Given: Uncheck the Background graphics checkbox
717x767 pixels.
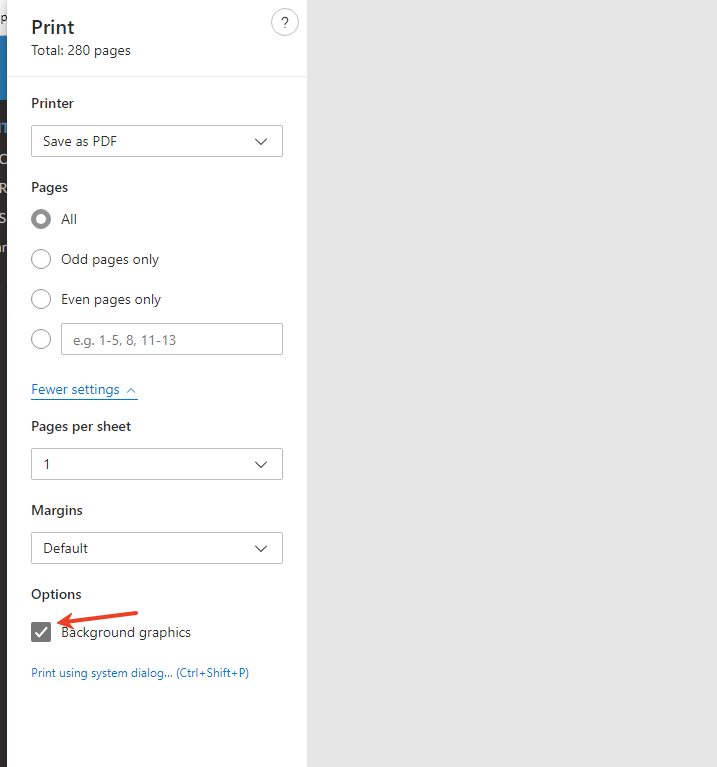Looking at the screenshot, I should tap(41, 632).
